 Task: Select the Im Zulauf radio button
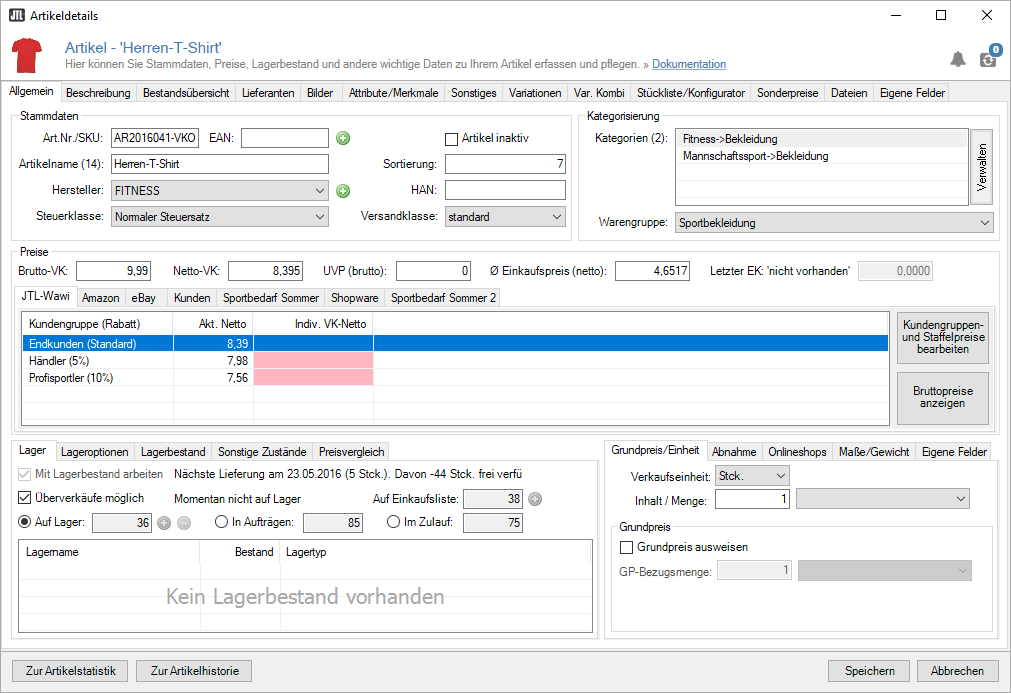click(393, 522)
